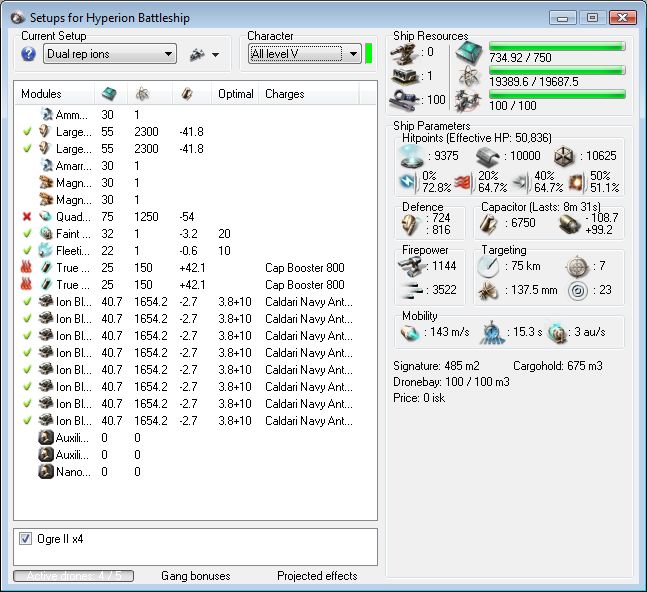Toggle the Faint module active state
Screen dimensions: 647x592
(27, 233)
